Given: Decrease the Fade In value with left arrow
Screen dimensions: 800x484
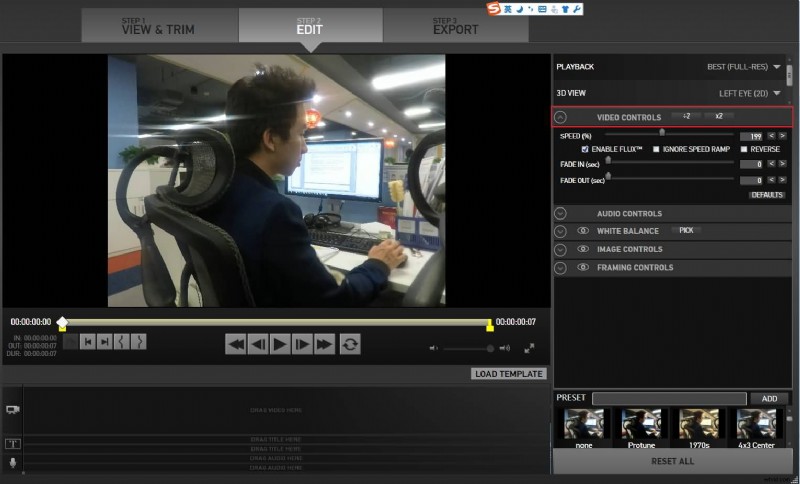Looking at the screenshot, I should 771,164.
